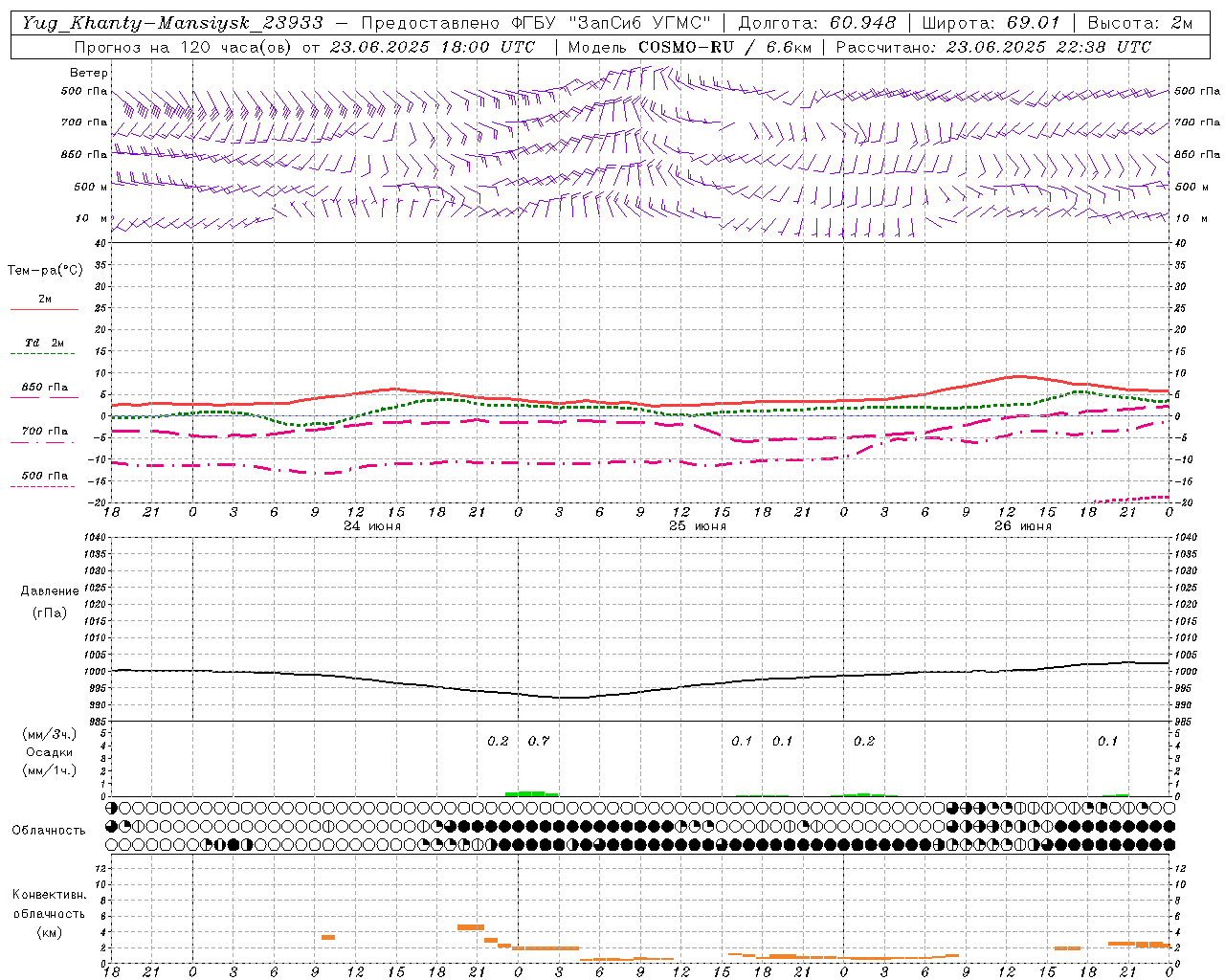Click the Конвективн. label of the convective cloud panel
The width and height of the screenshot is (1225, 980).
[50, 895]
